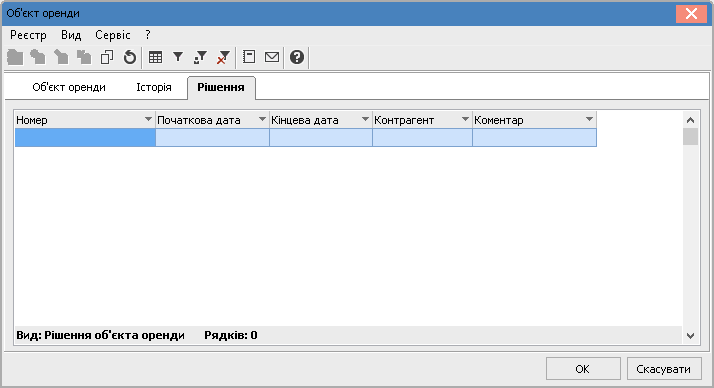Click the leftmost gray create-record toolbar icon
Image resolution: width=714 pixels, height=388 pixels.
(15, 57)
